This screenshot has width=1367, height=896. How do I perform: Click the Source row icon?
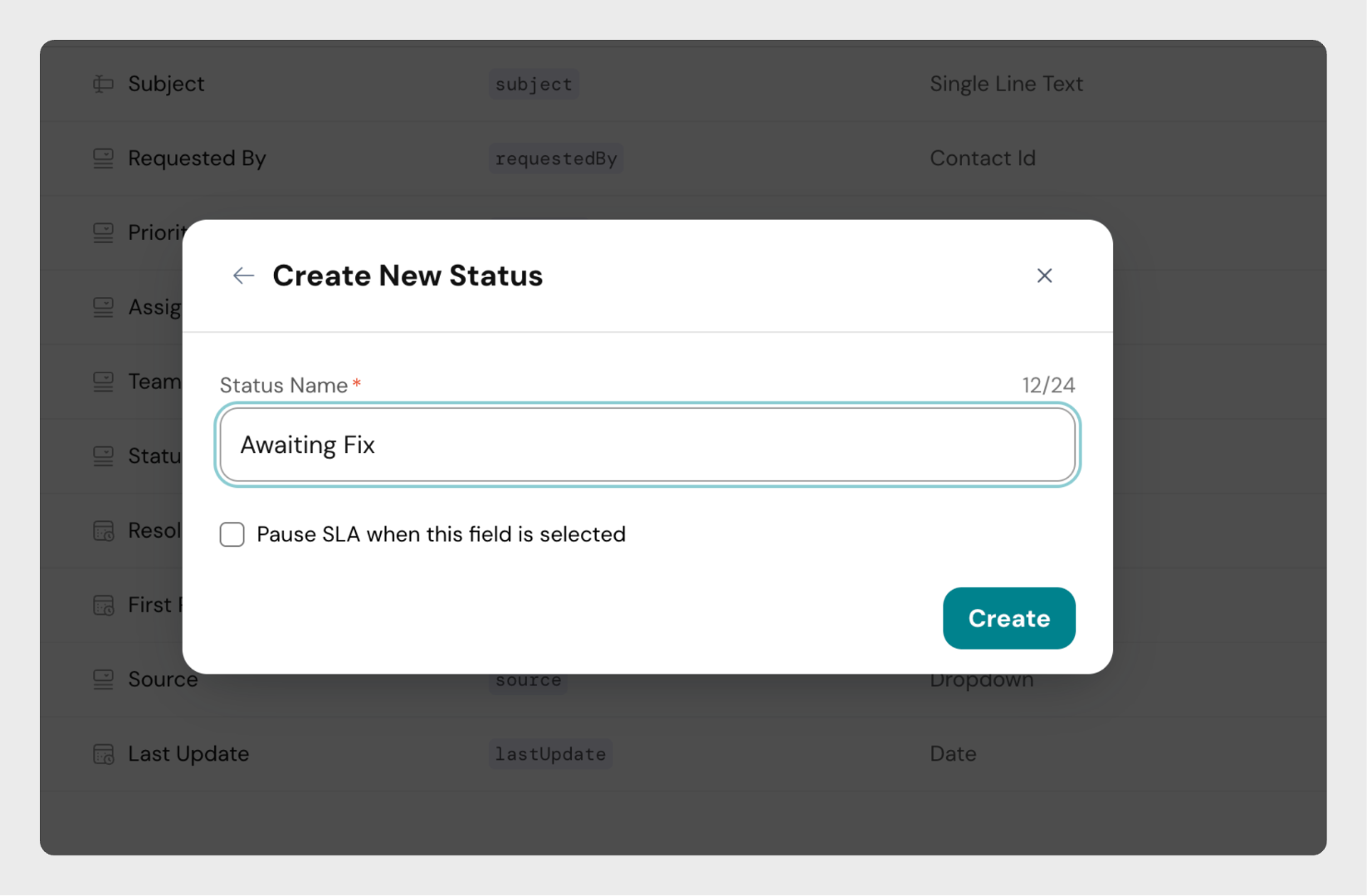(x=103, y=679)
